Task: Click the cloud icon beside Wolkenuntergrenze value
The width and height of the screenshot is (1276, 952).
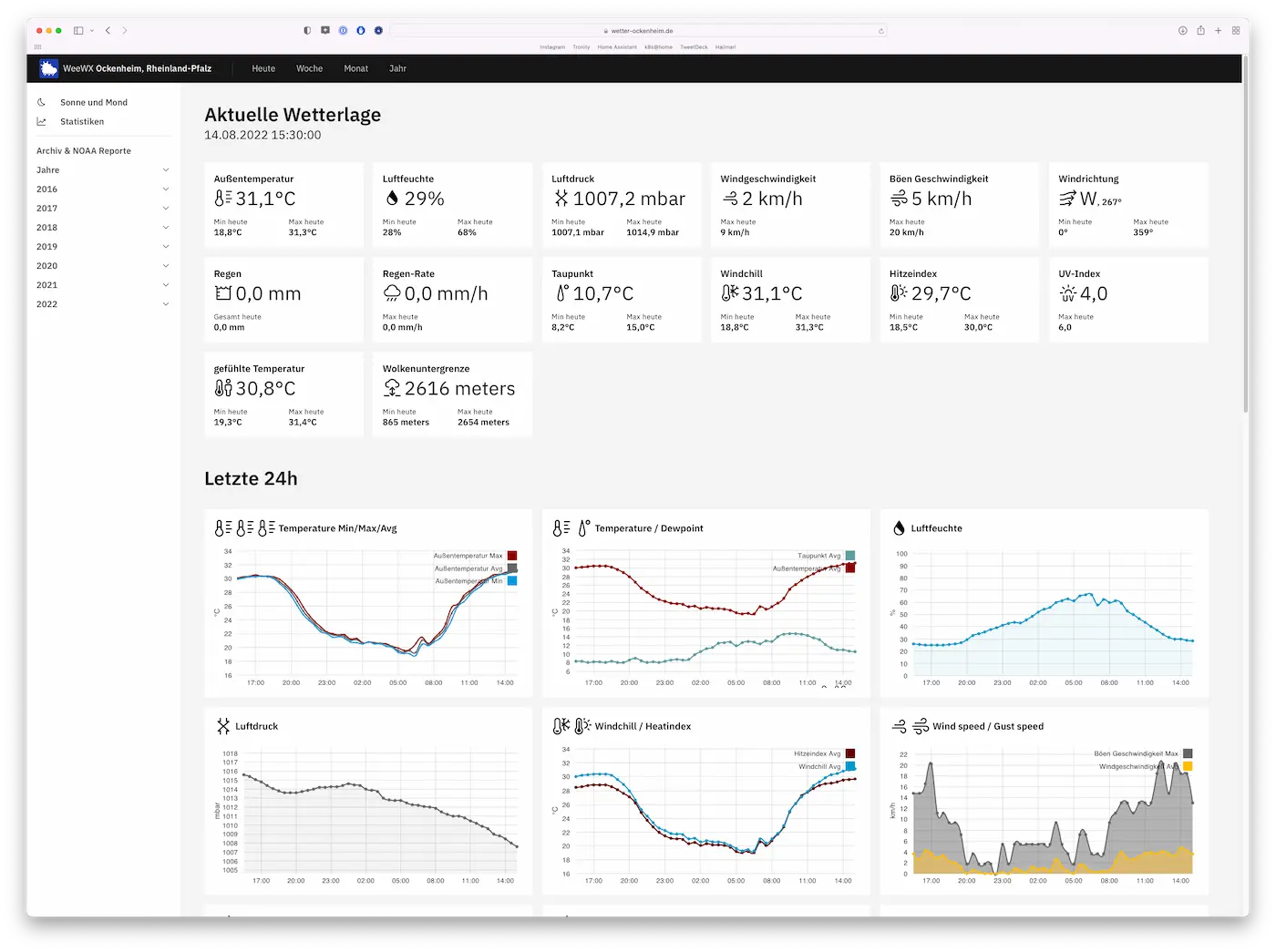Action: click(392, 389)
